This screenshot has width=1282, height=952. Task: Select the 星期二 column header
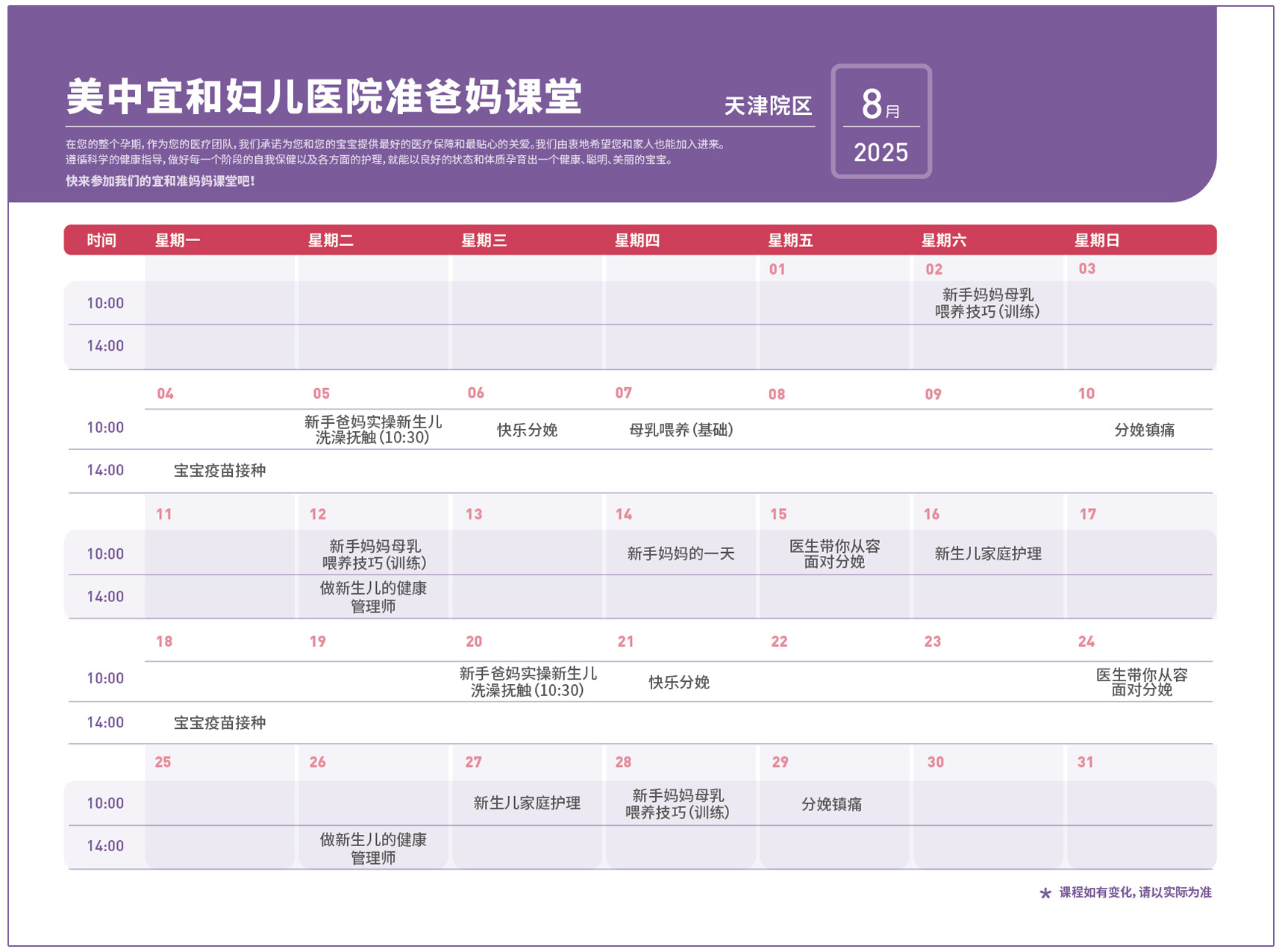point(331,240)
